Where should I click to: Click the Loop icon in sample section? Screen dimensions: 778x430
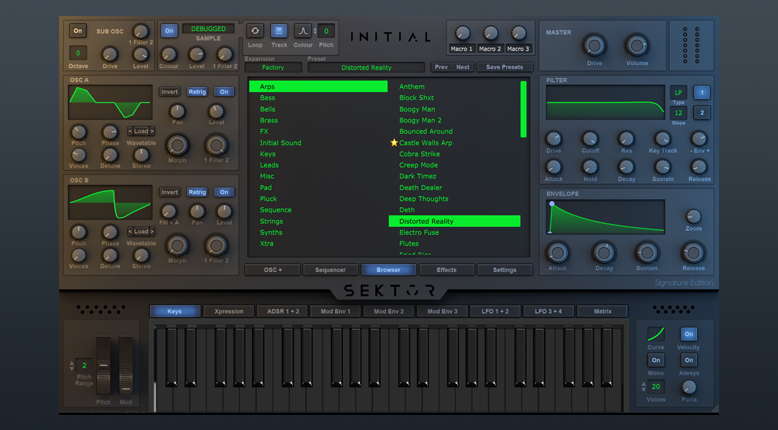click(x=255, y=31)
